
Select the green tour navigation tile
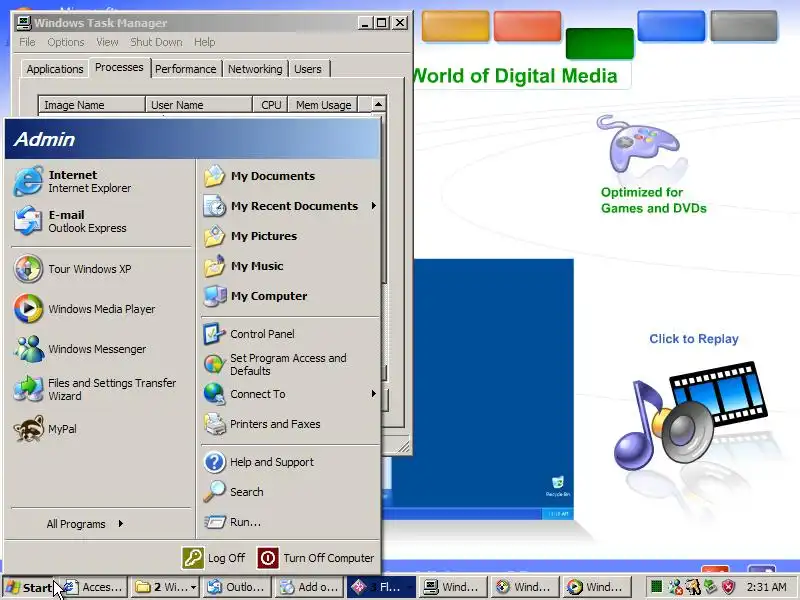[x=599, y=43]
